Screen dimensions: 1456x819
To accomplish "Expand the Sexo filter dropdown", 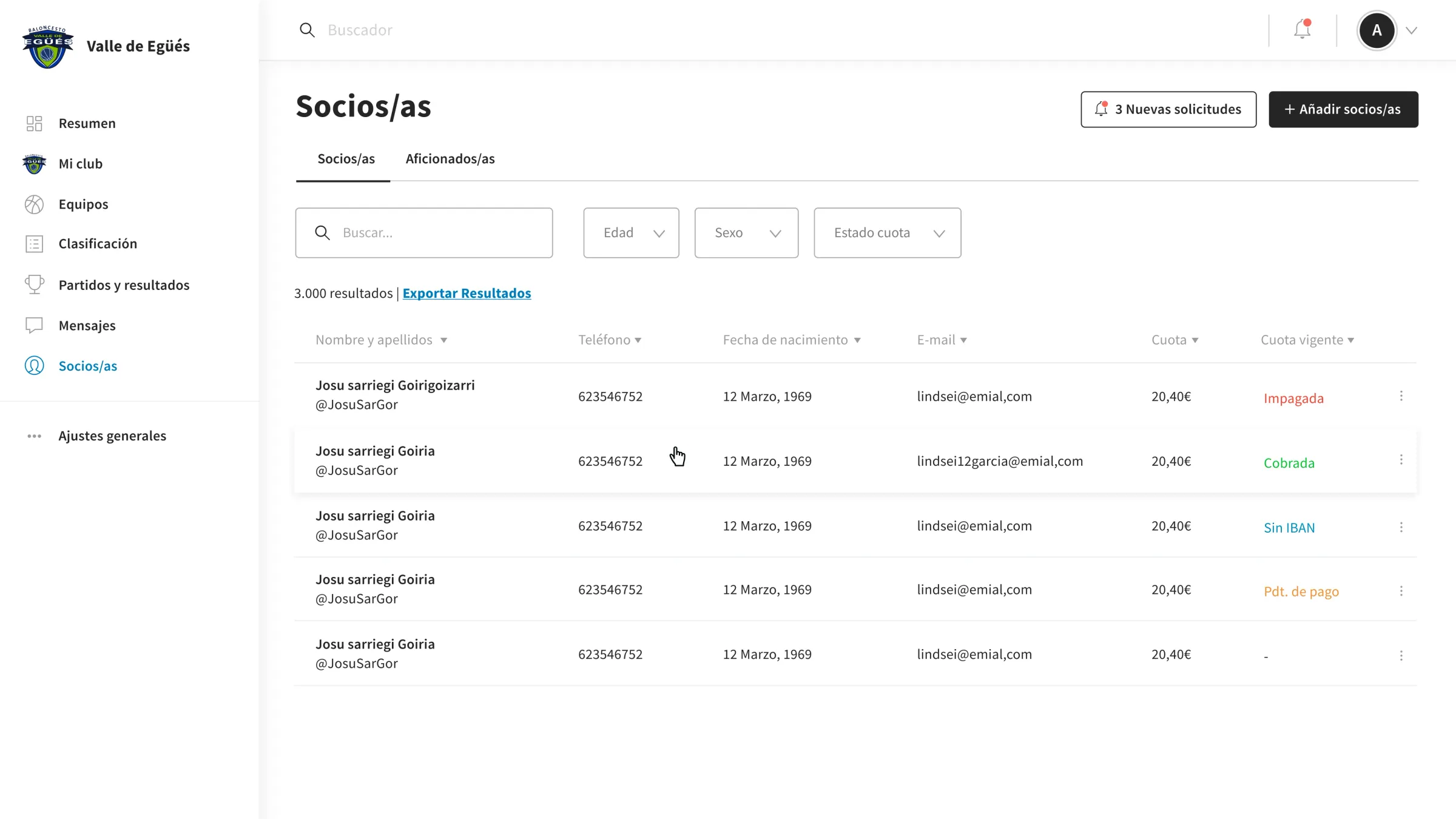I will (746, 233).
